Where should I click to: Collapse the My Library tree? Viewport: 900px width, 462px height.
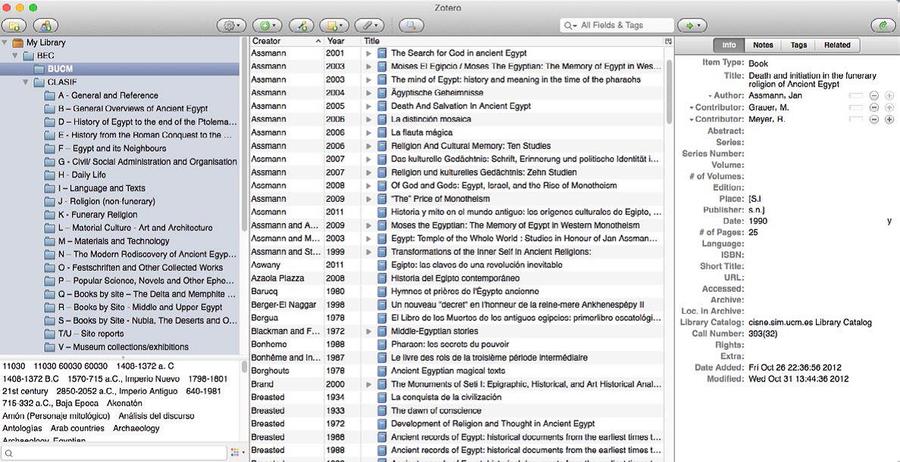7,43
